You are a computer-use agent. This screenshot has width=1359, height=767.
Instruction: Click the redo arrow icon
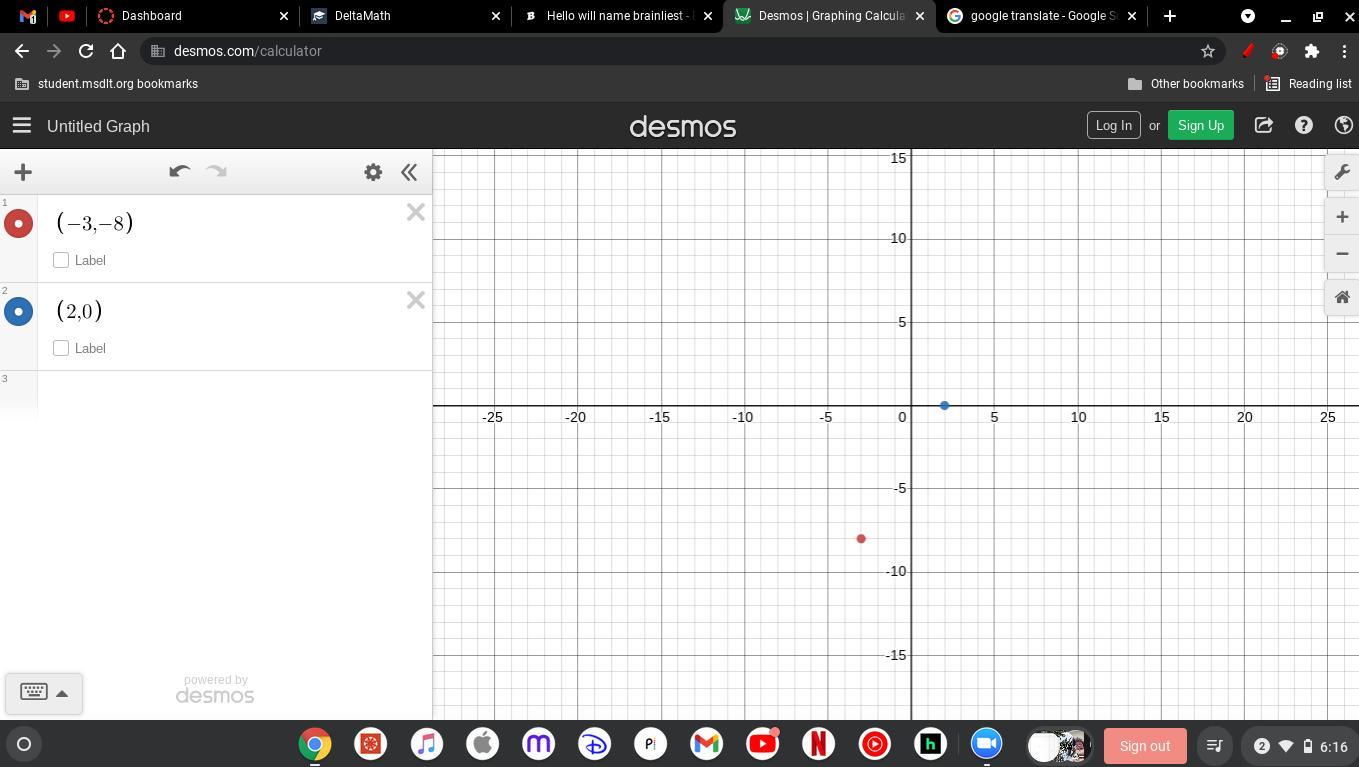(217, 172)
